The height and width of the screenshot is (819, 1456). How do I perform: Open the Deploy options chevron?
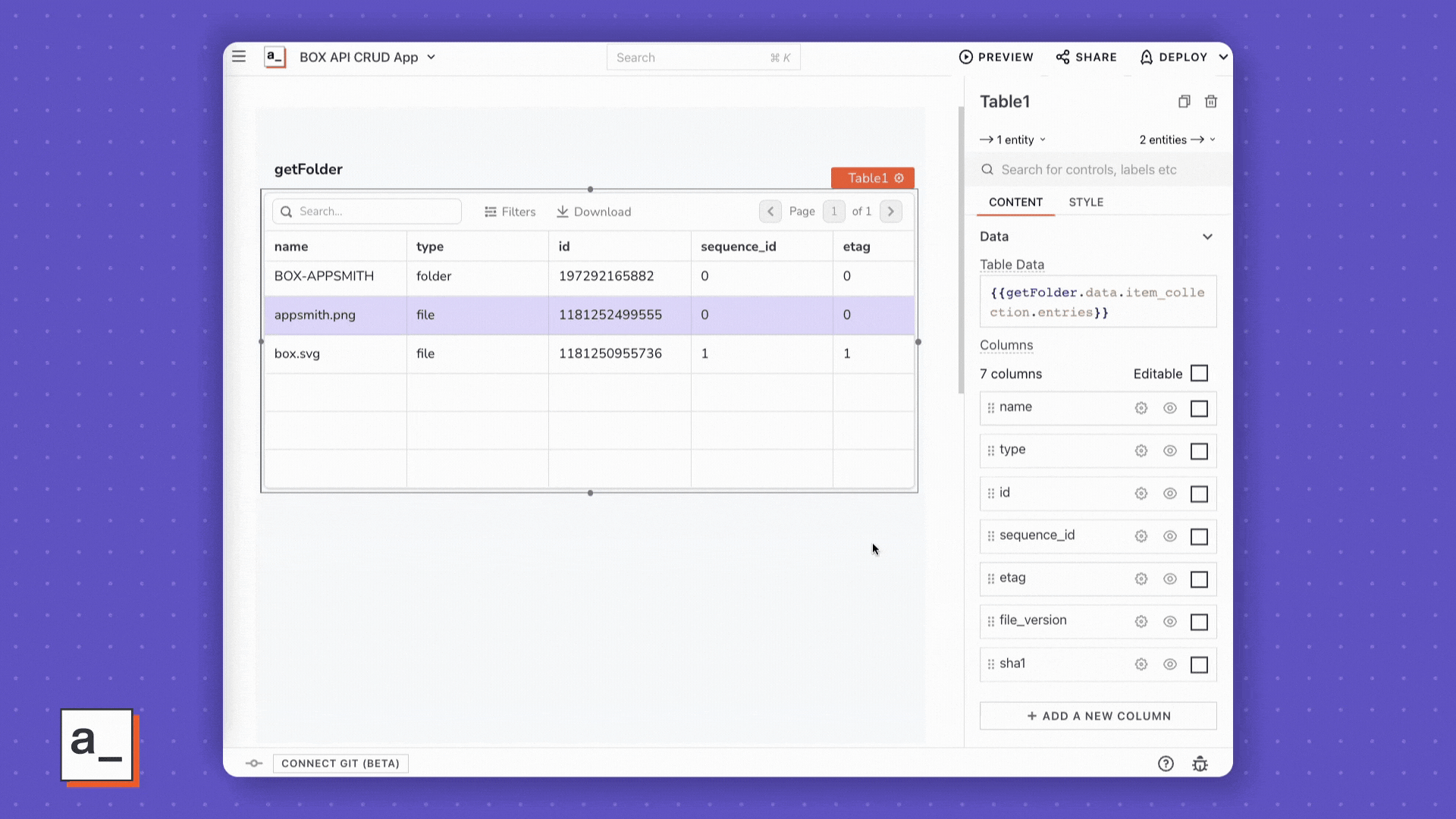point(1223,57)
